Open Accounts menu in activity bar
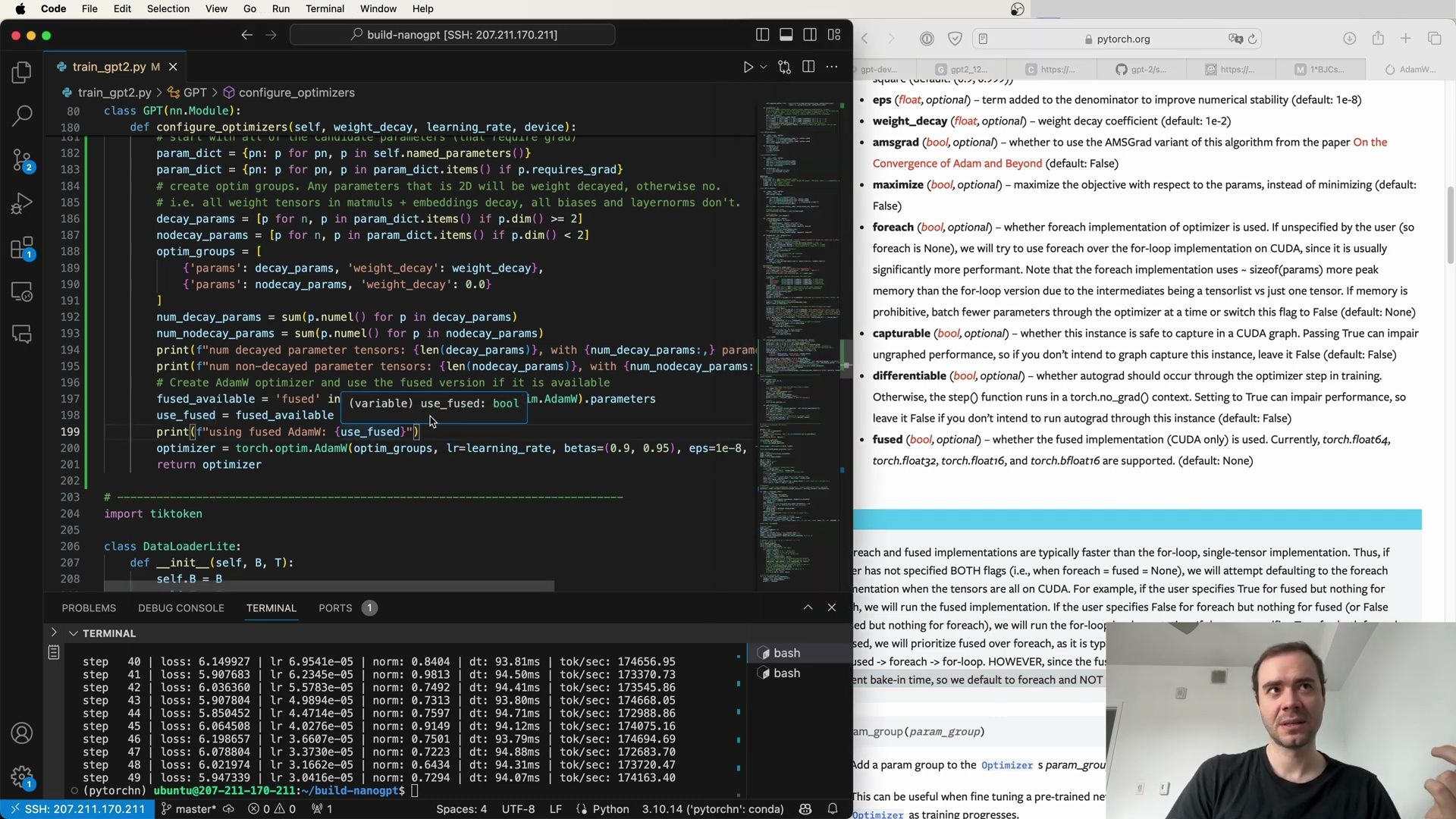This screenshot has height=819, width=1456. pos(22,733)
